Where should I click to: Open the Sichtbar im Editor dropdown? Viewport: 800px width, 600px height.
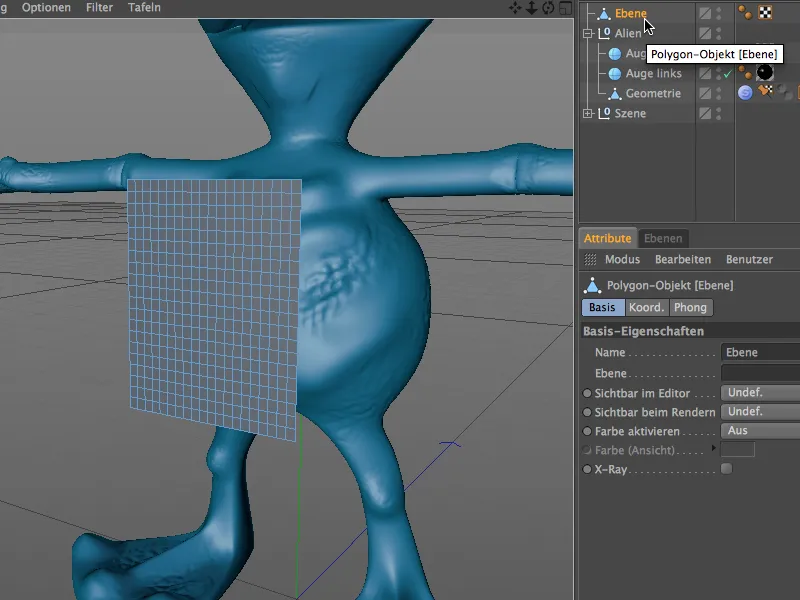click(x=760, y=393)
